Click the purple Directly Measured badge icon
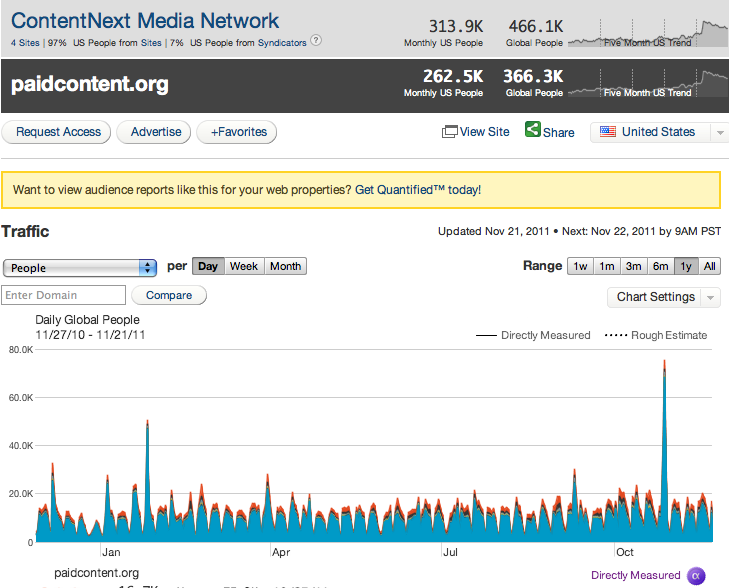This screenshot has height=588, width=729. tap(696, 575)
